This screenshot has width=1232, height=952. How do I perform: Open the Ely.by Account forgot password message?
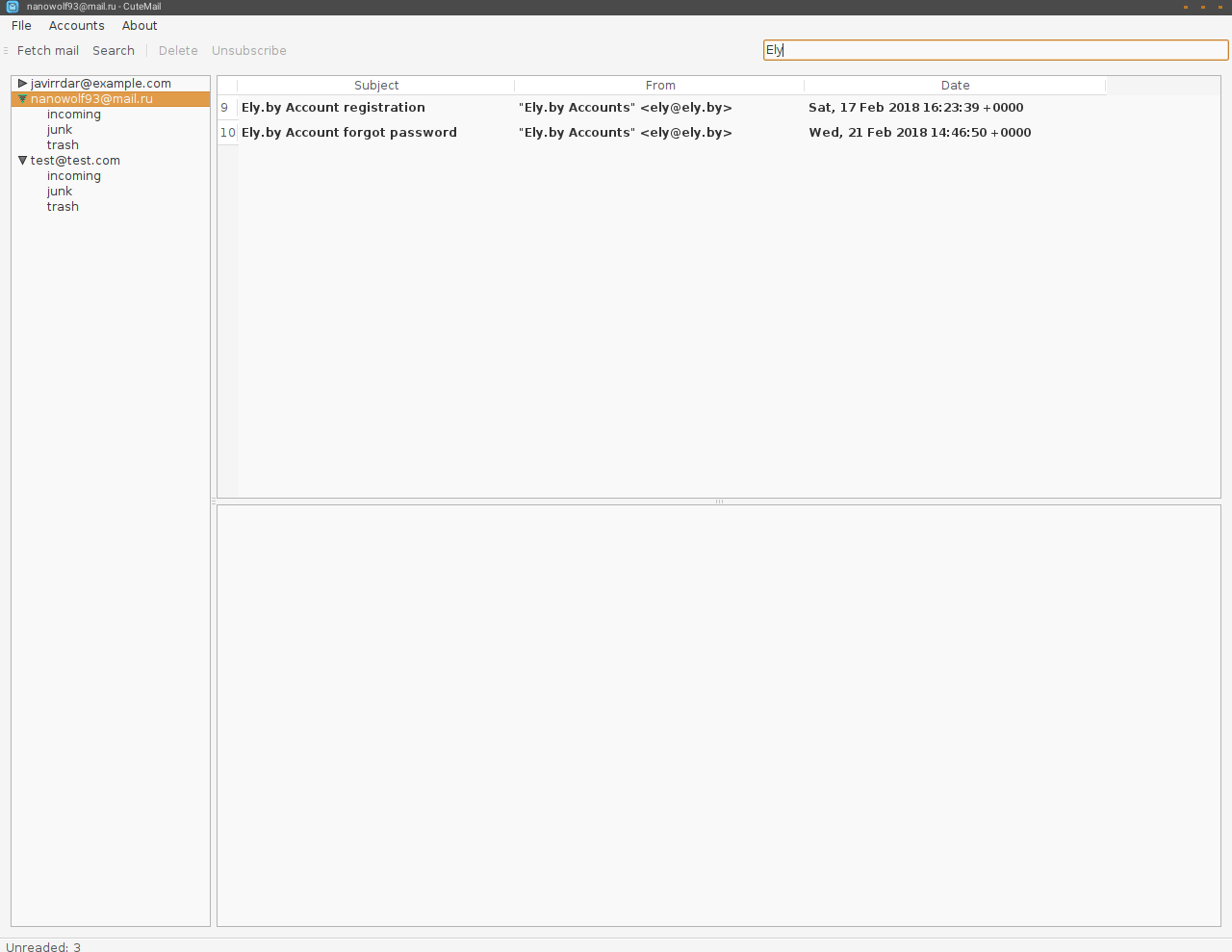click(x=349, y=133)
